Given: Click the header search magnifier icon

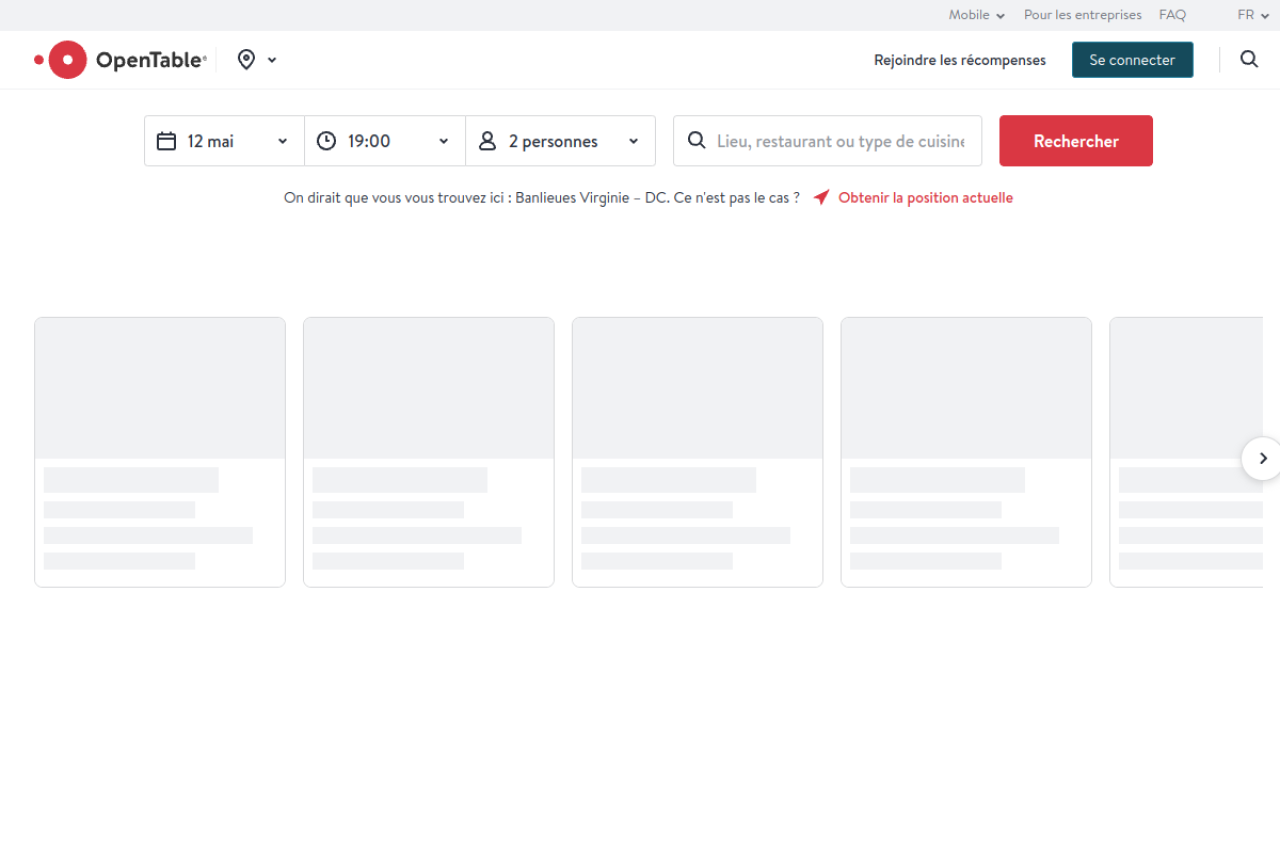Looking at the screenshot, I should tap(1249, 59).
